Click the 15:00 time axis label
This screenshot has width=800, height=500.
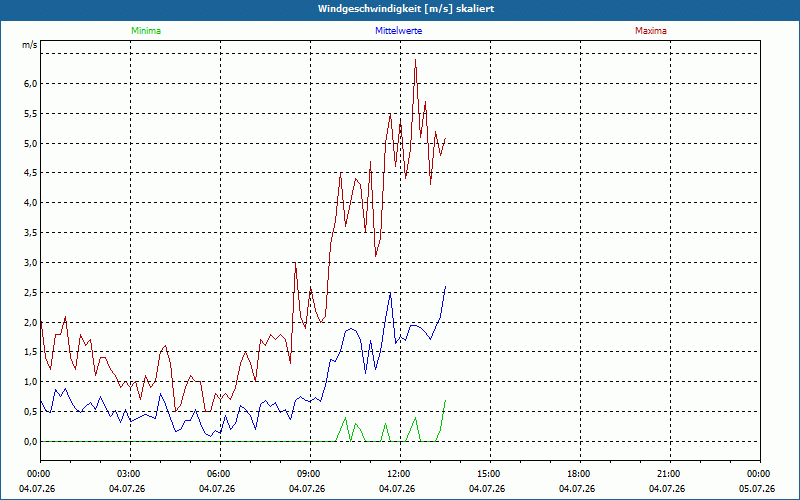[x=490, y=474]
